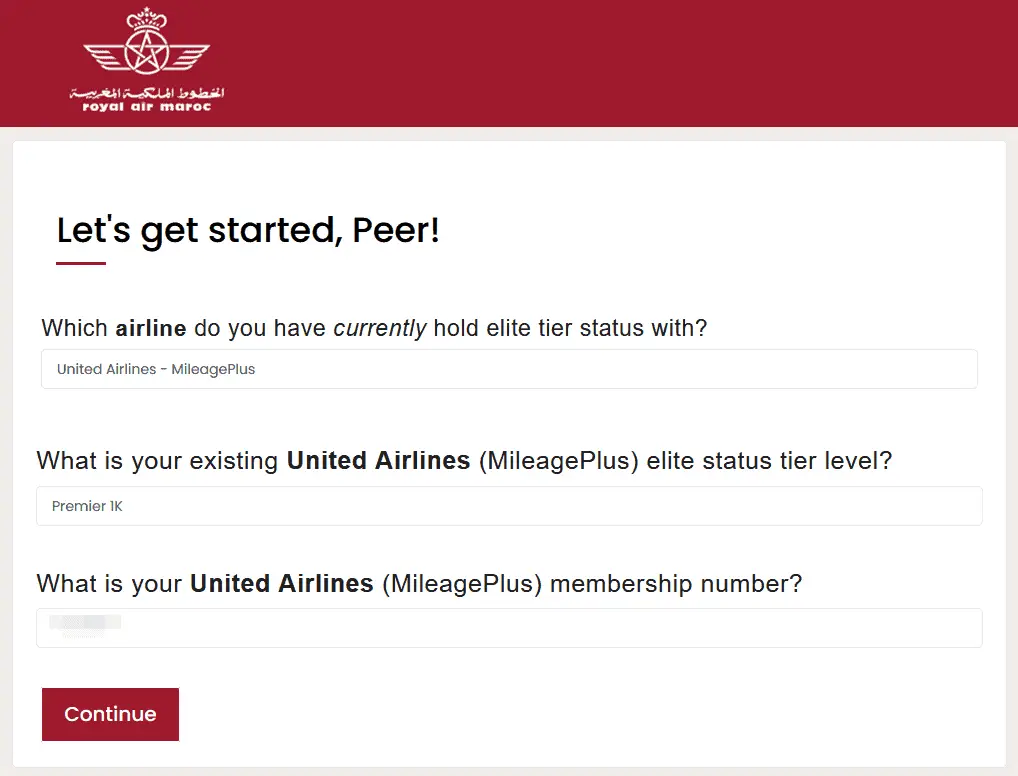Image resolution: width=1018 pixels, height=776 pixels.
Task: Click the Arabic script text in the logo
Action: [146, 93]
